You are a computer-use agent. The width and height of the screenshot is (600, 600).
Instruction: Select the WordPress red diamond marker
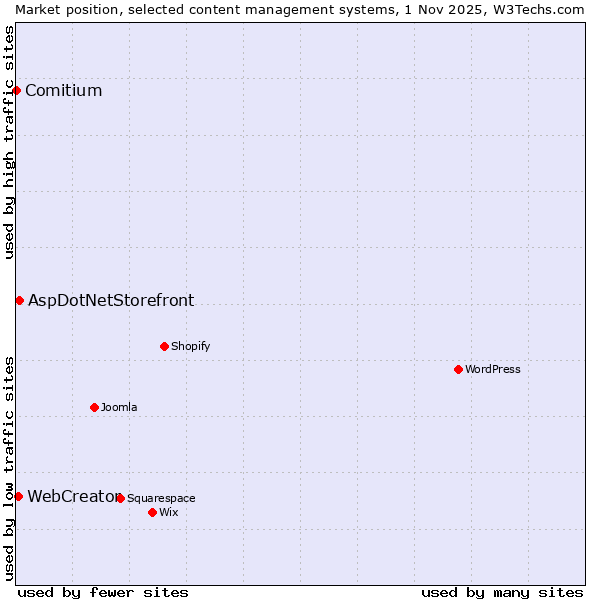(x=458, y=370)
